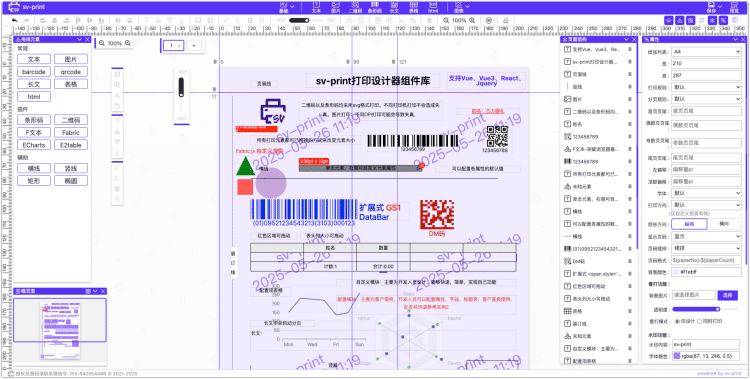The image size is (750, 379).
Task: Click the E2table plugin button
Action: (x=71, y=145)
